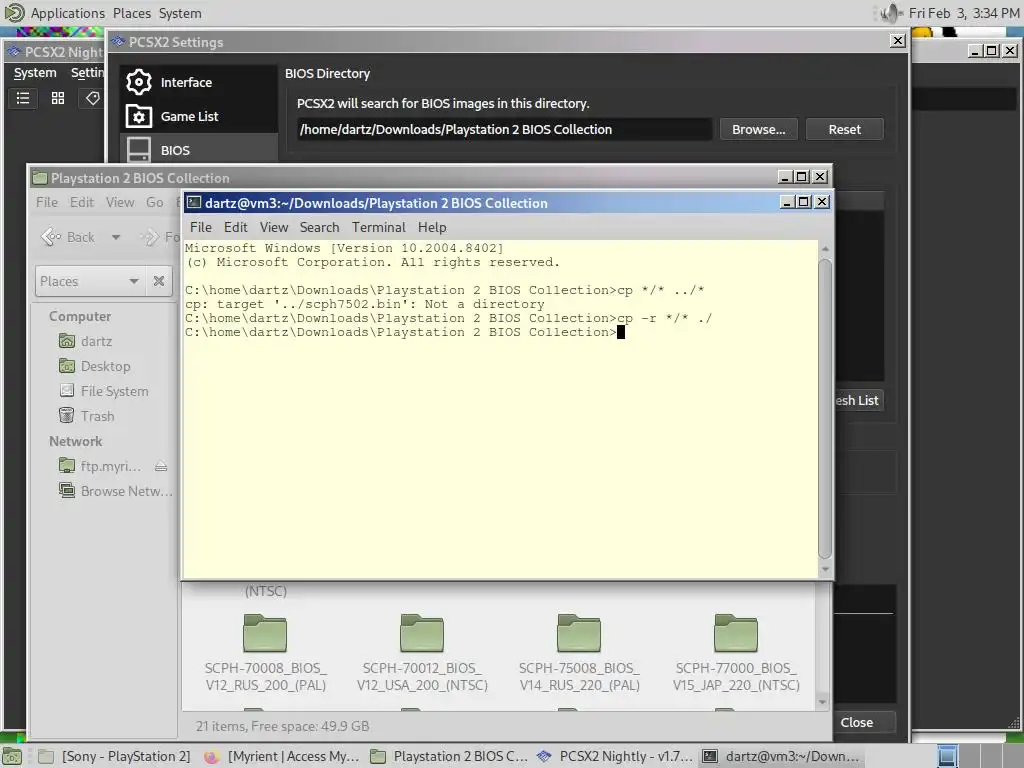Open Go menu in file manager window

(x=155, y=202)
